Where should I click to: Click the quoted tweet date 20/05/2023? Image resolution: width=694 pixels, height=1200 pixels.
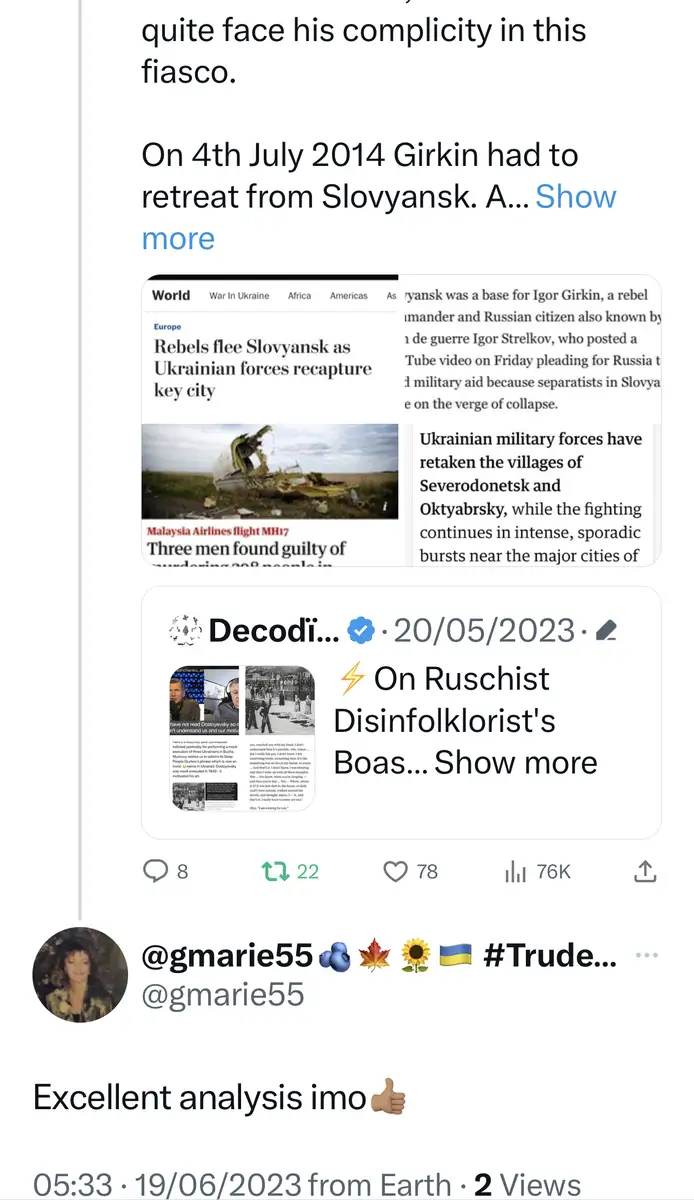click(x=484, y=631)
